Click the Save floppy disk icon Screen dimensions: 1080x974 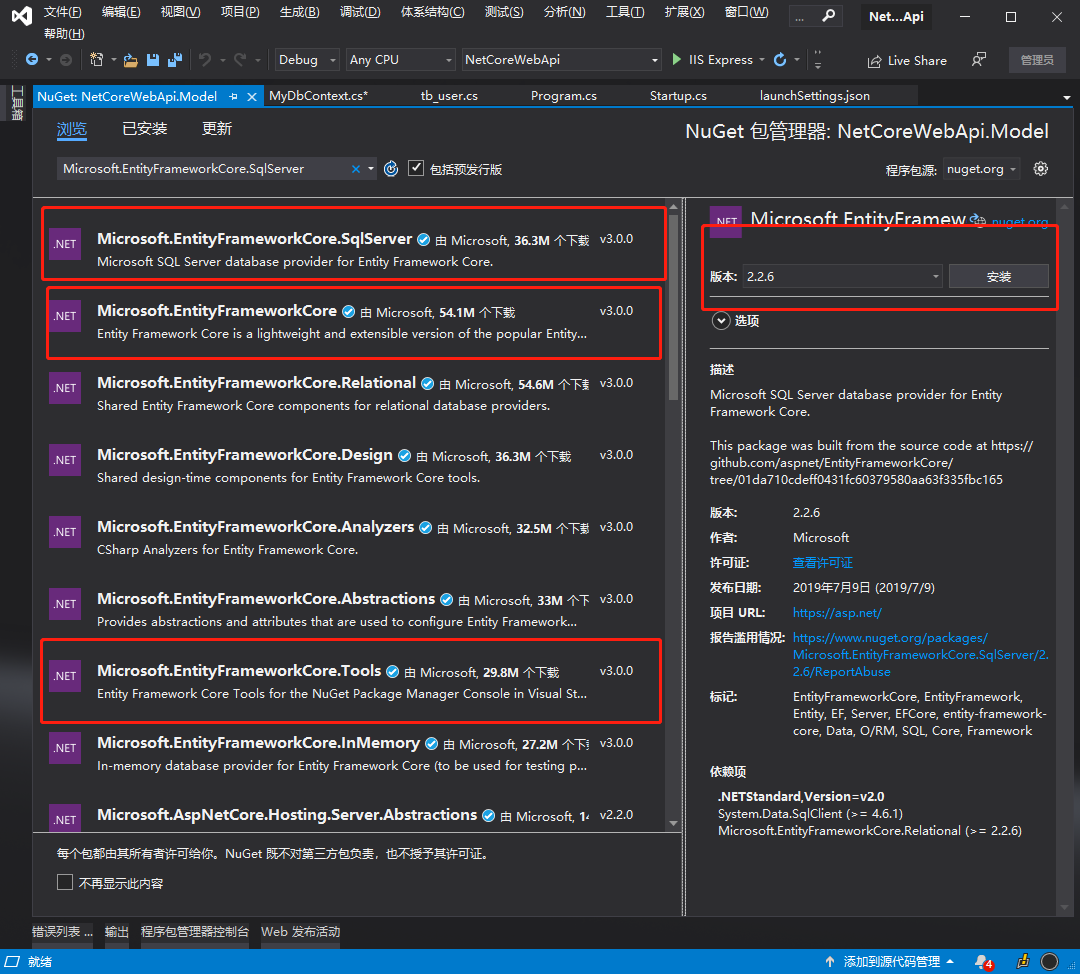point(153,60)
